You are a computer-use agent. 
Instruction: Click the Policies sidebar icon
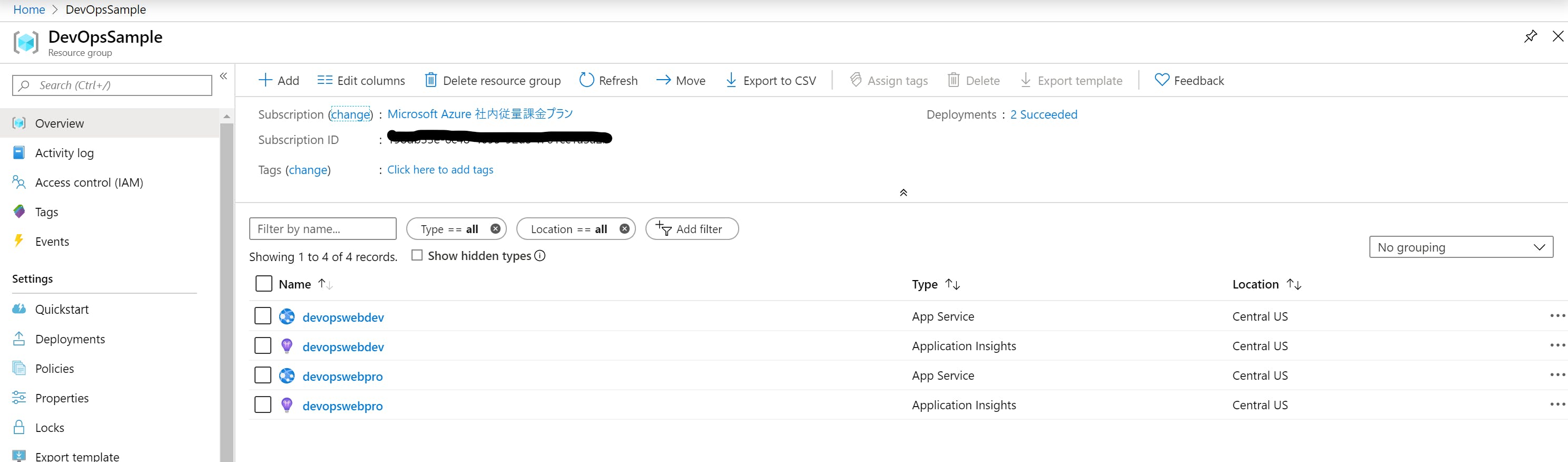(19, 368)
